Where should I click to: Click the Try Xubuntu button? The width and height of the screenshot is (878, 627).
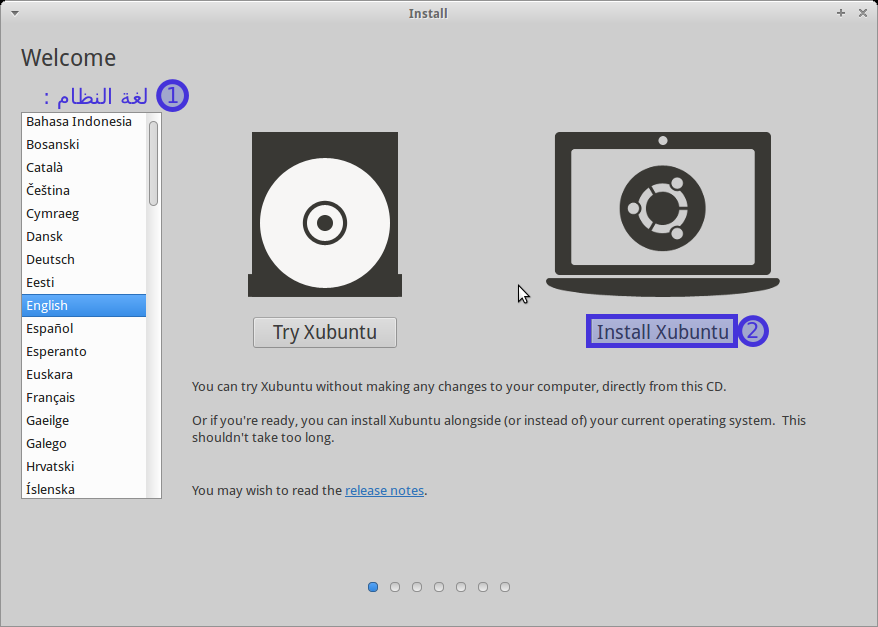(x=325, y=333)
